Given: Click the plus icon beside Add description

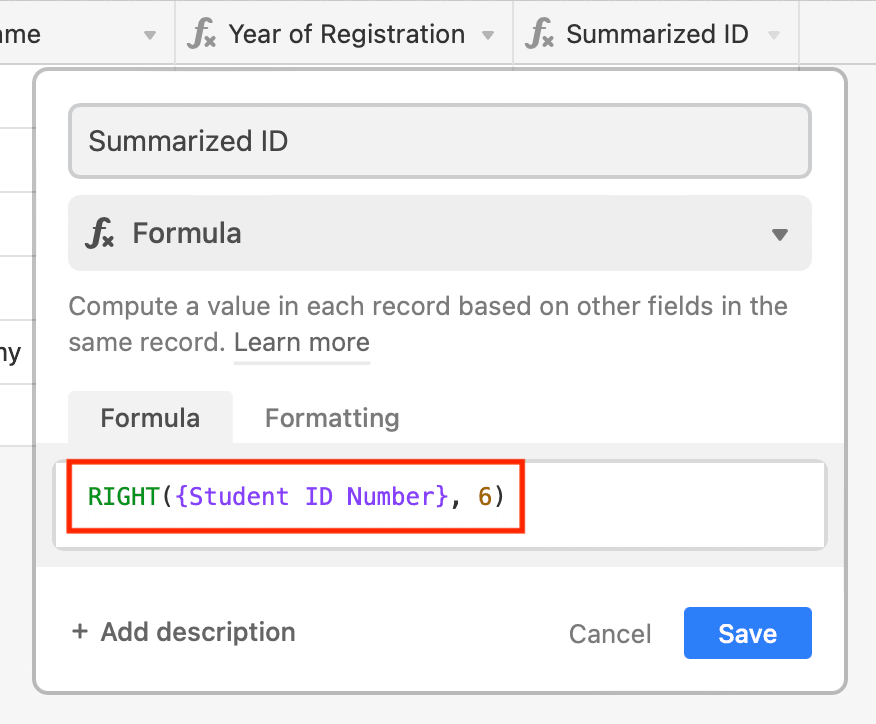Looking at the screenshot, I should [x=80, y=631].
